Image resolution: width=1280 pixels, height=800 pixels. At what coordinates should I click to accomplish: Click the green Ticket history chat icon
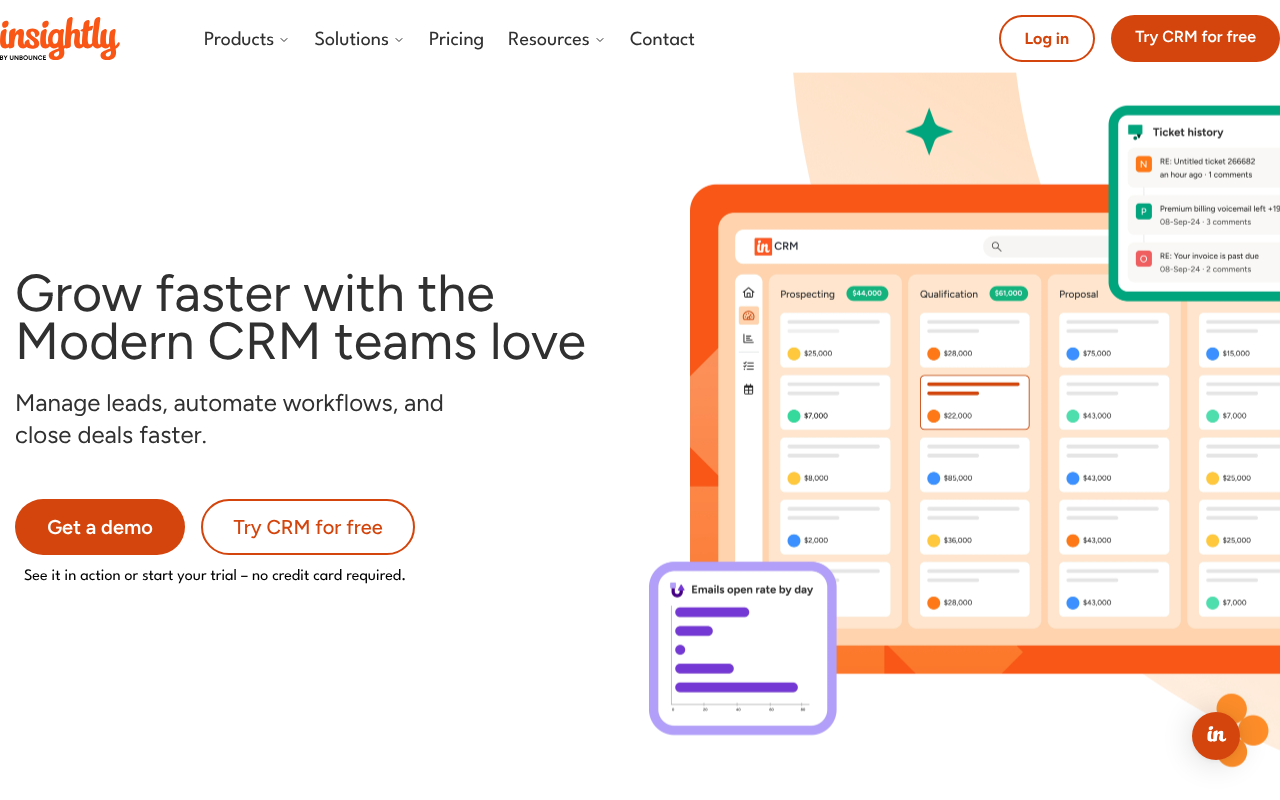(x=1135, y=132)
